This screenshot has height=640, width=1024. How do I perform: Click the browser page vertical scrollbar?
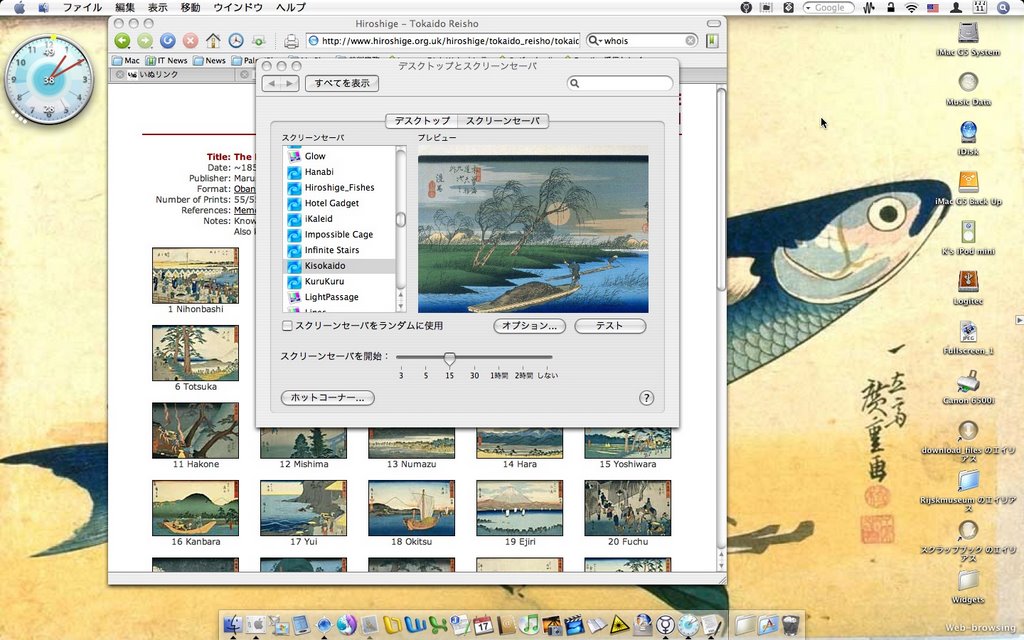click(721, 189)
